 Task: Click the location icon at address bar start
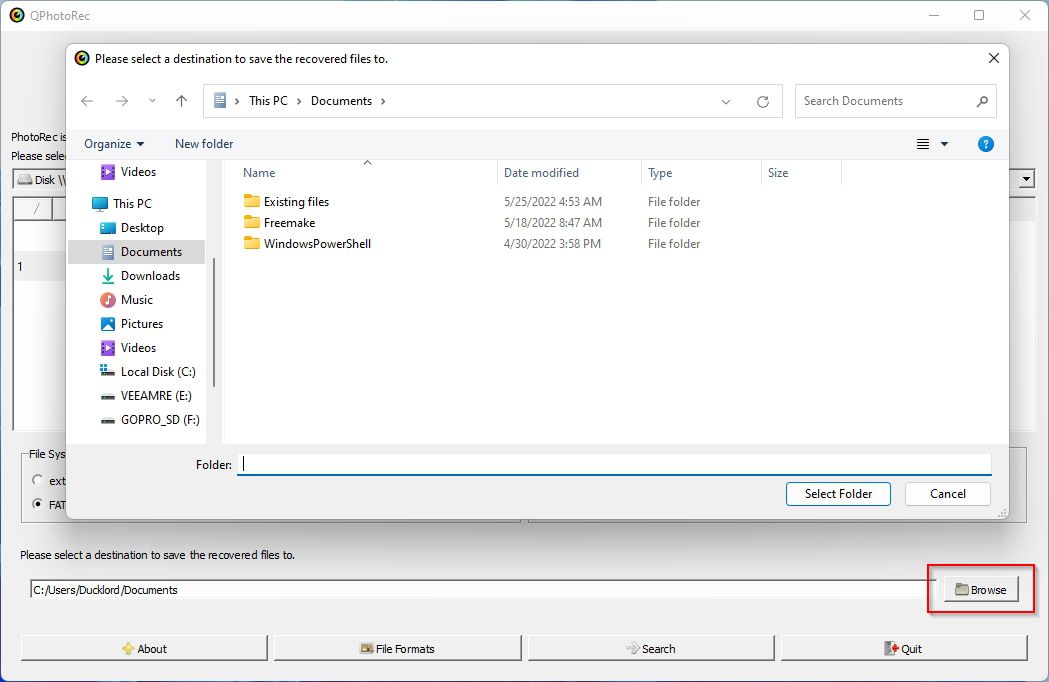(219, 101)
